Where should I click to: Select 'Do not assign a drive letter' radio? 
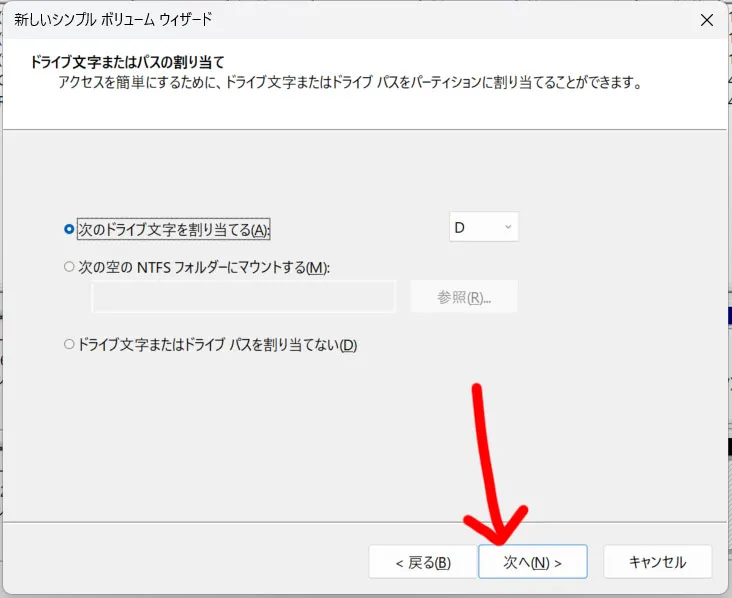coord(69,345)
